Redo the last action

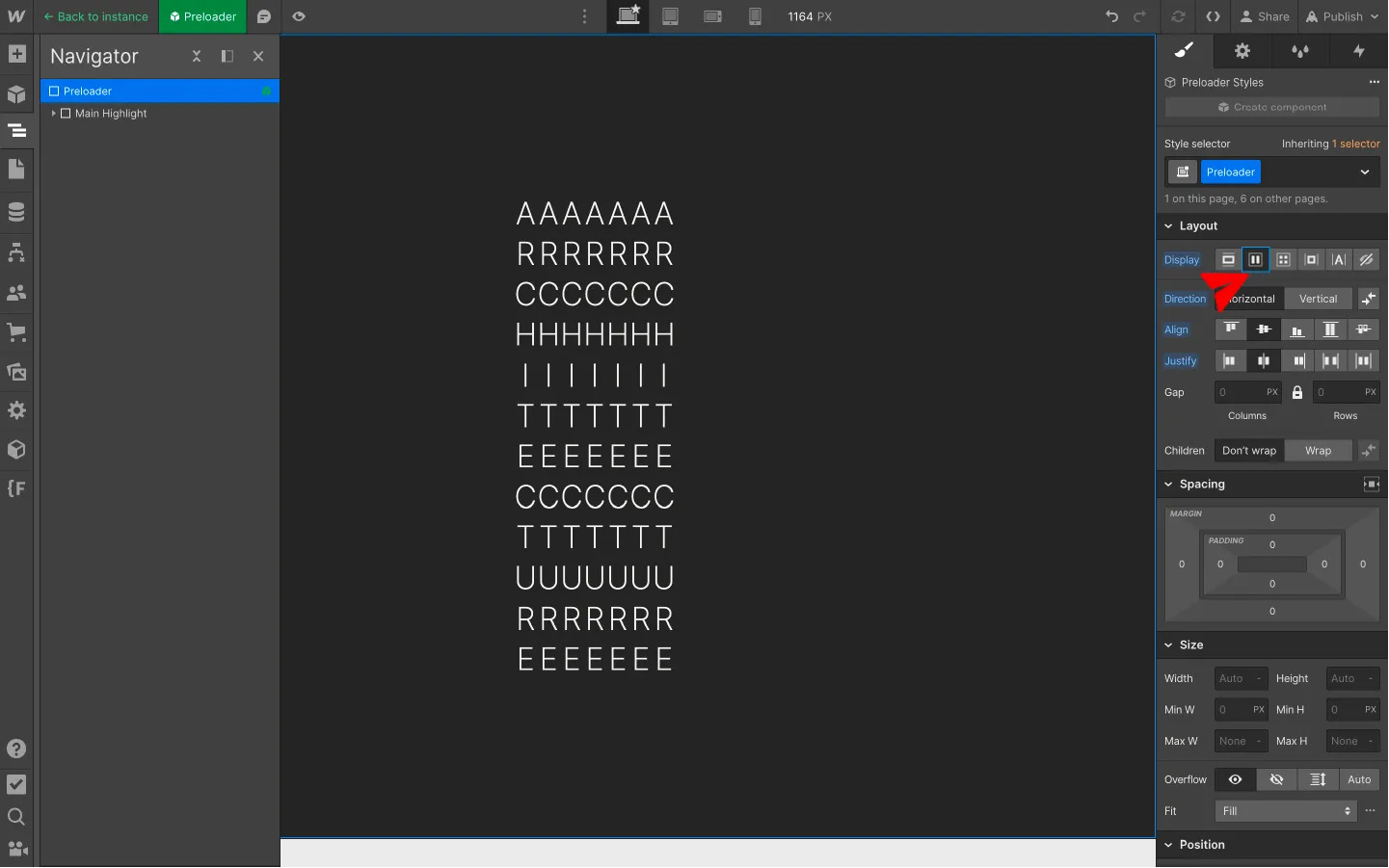[x=1140, y=16]
